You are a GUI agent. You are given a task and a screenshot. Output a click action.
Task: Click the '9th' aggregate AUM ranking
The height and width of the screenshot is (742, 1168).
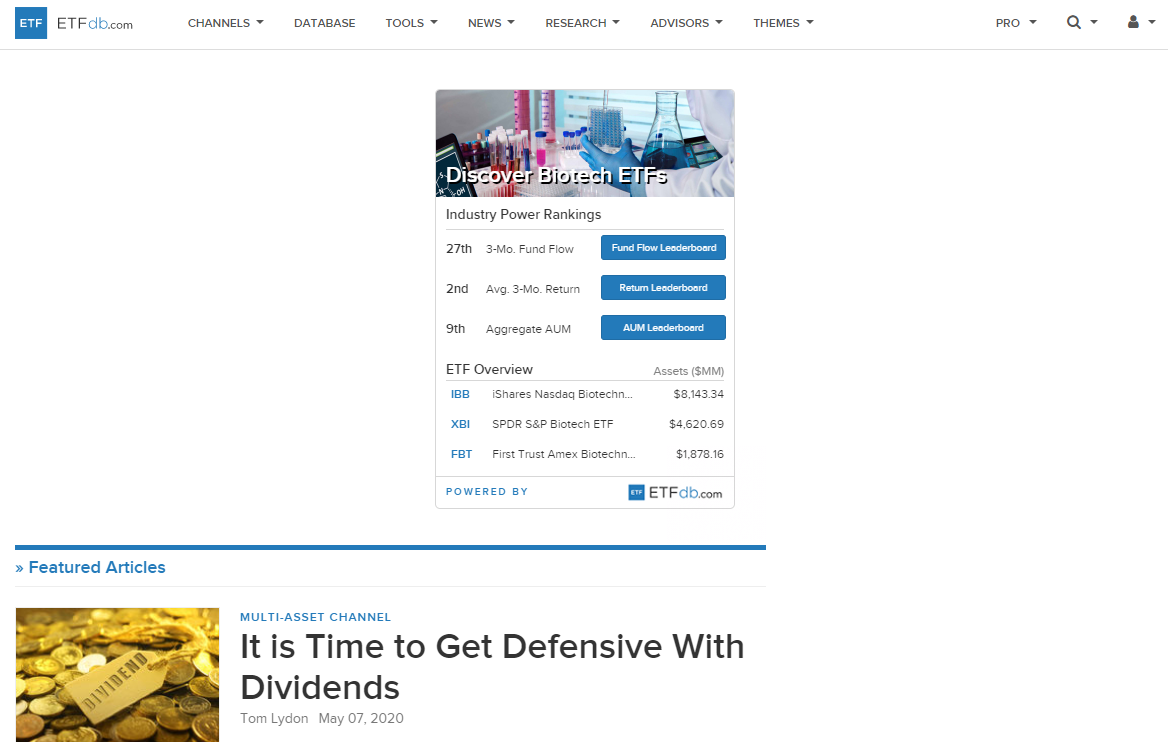455,329
